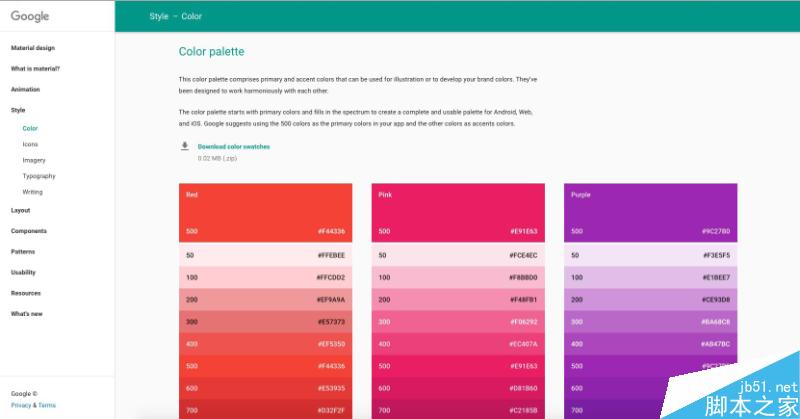Open What's new in the sidebar

(x=27, y=314)
